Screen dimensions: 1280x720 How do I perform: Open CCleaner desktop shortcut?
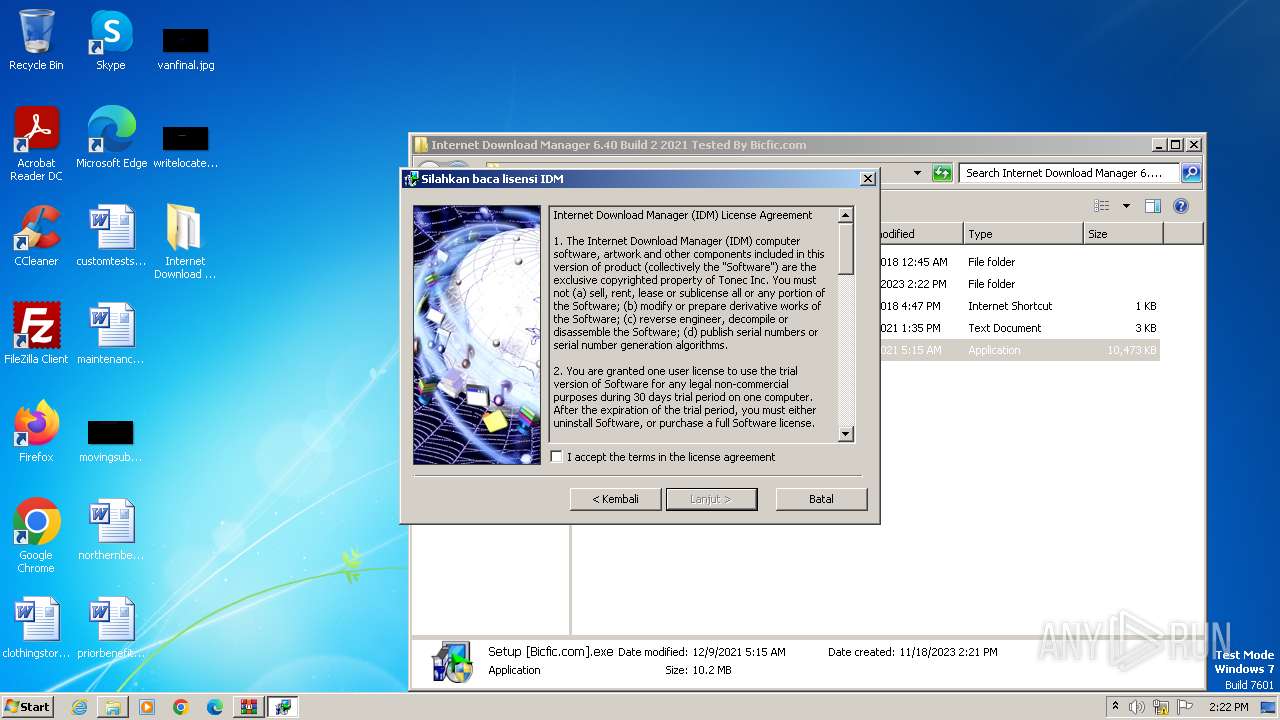(x=36, y=236)
